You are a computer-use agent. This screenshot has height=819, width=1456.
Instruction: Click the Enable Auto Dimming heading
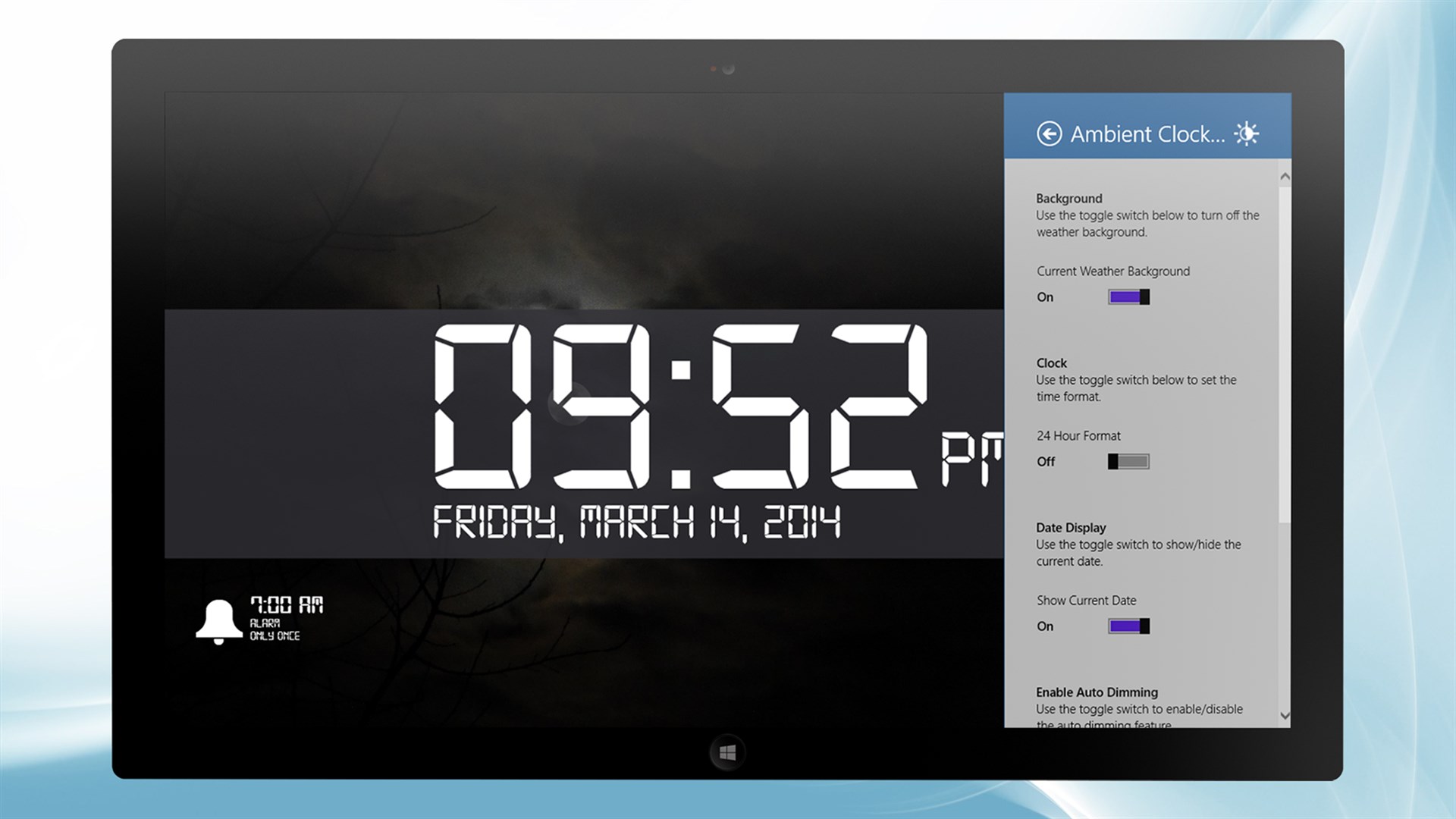pos(1097,692)
